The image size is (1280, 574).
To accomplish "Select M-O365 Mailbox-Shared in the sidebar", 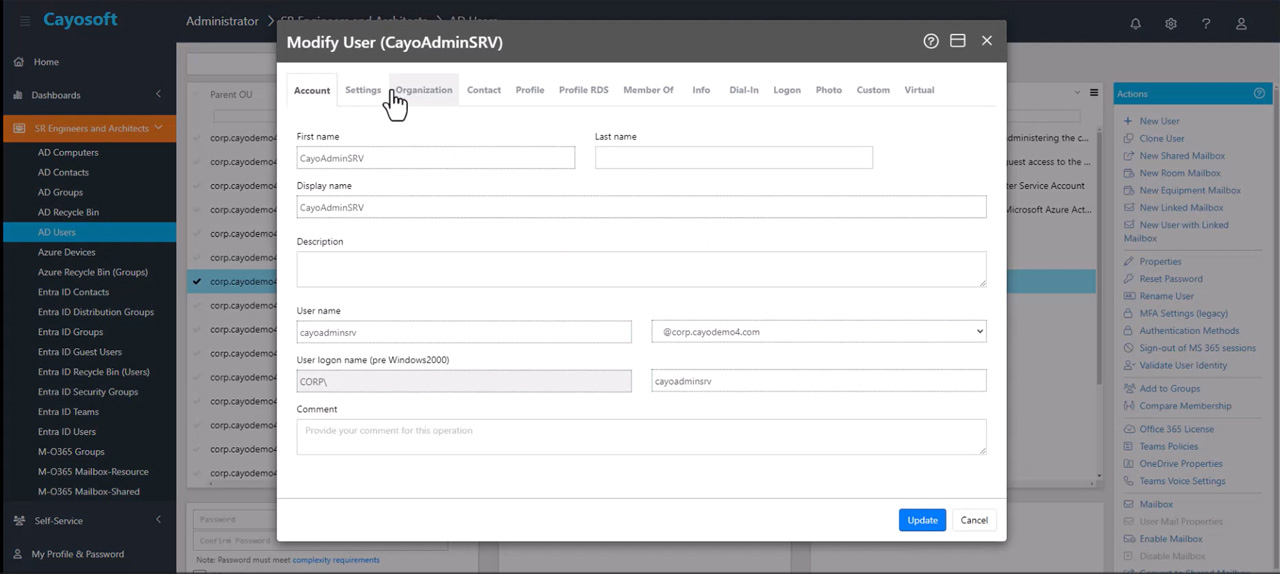I will [x=89, y=491].
